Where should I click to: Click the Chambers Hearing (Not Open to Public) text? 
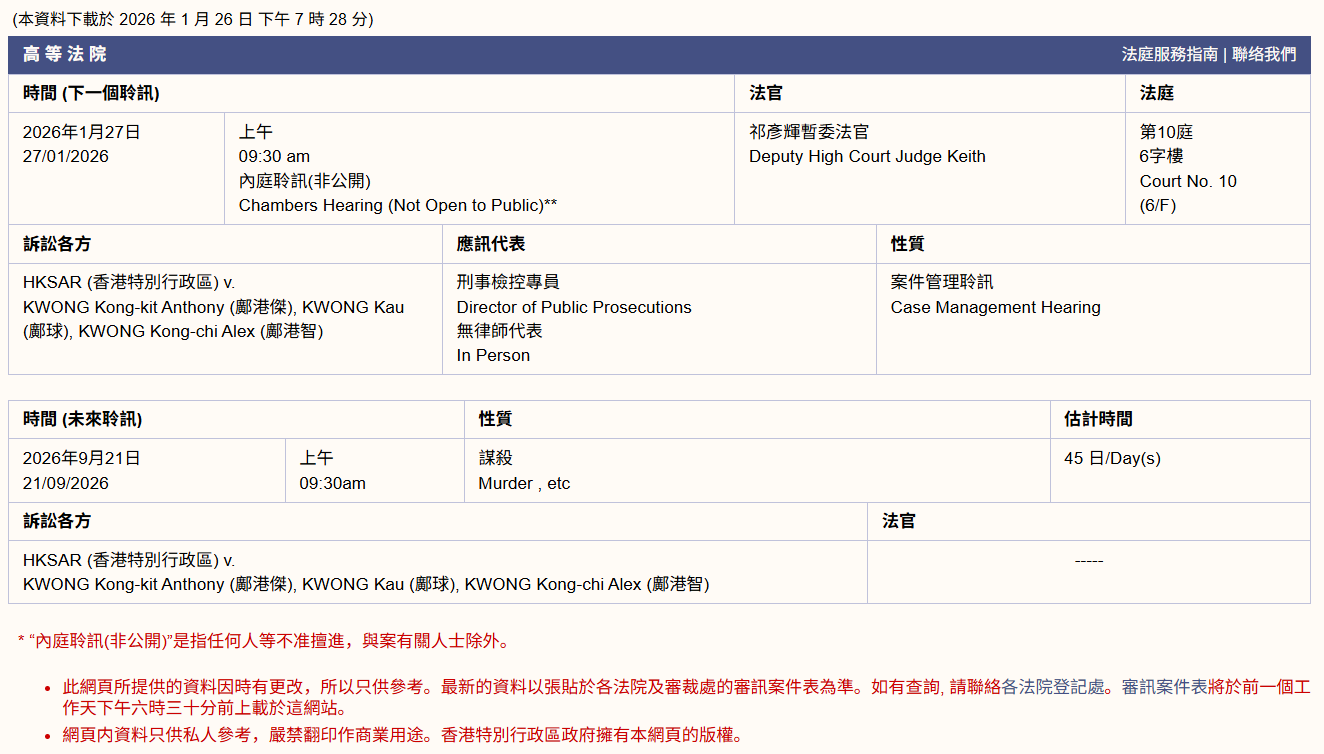397,205
